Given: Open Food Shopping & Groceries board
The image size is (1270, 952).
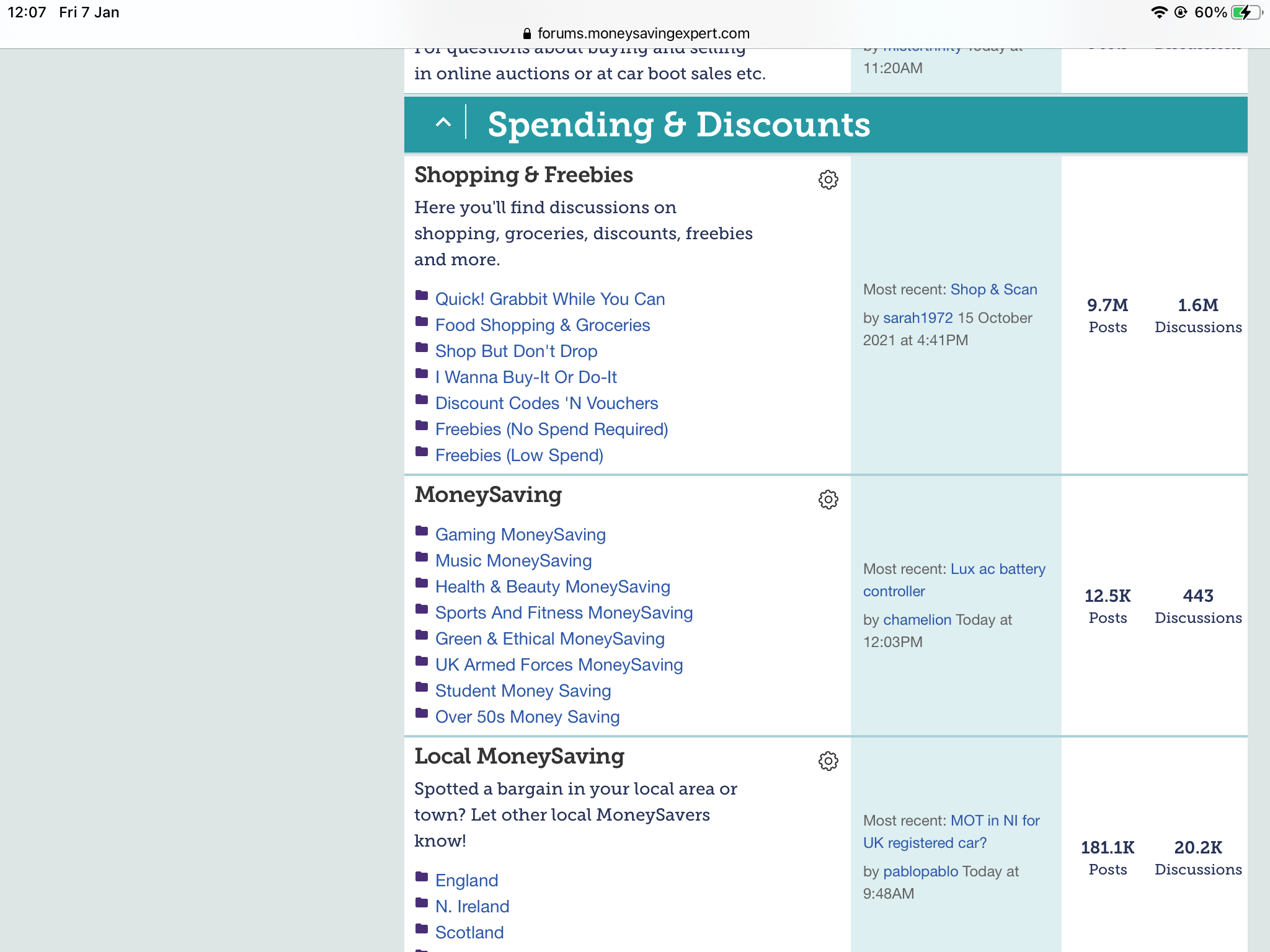Looking at the screenshot, I should 543,325.
